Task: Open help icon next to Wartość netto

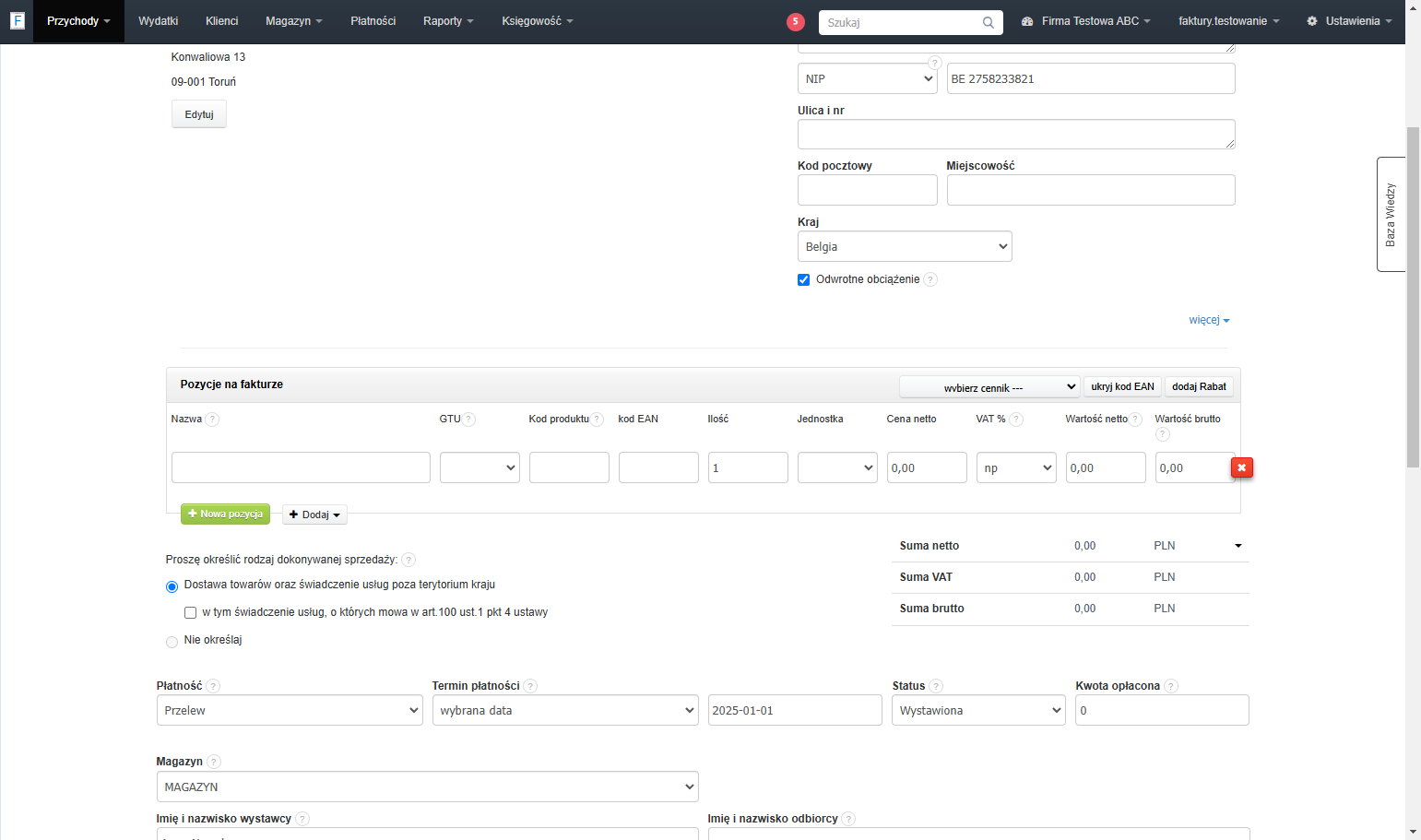Action: click(1136, 420)
